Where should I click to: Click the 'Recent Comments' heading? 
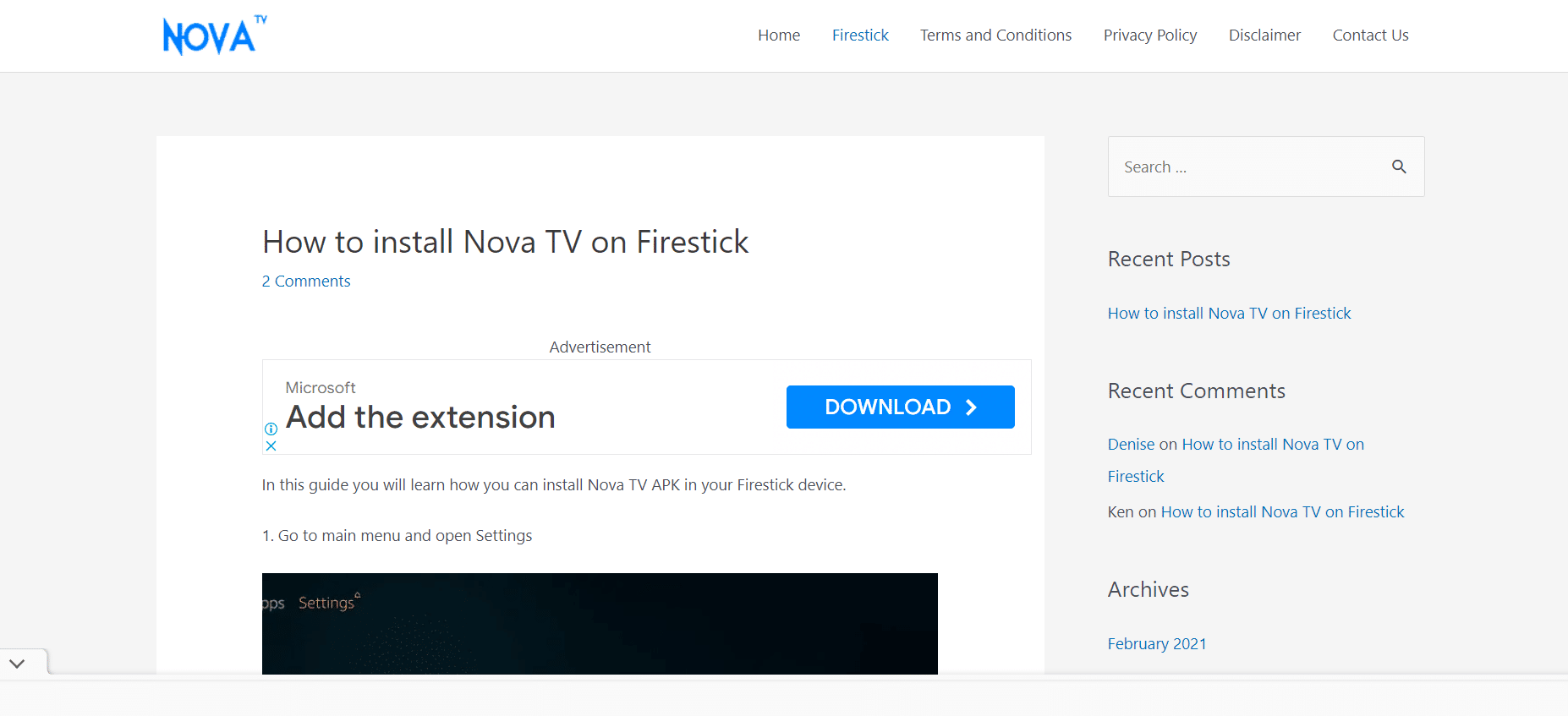(x=1196, y=391)
